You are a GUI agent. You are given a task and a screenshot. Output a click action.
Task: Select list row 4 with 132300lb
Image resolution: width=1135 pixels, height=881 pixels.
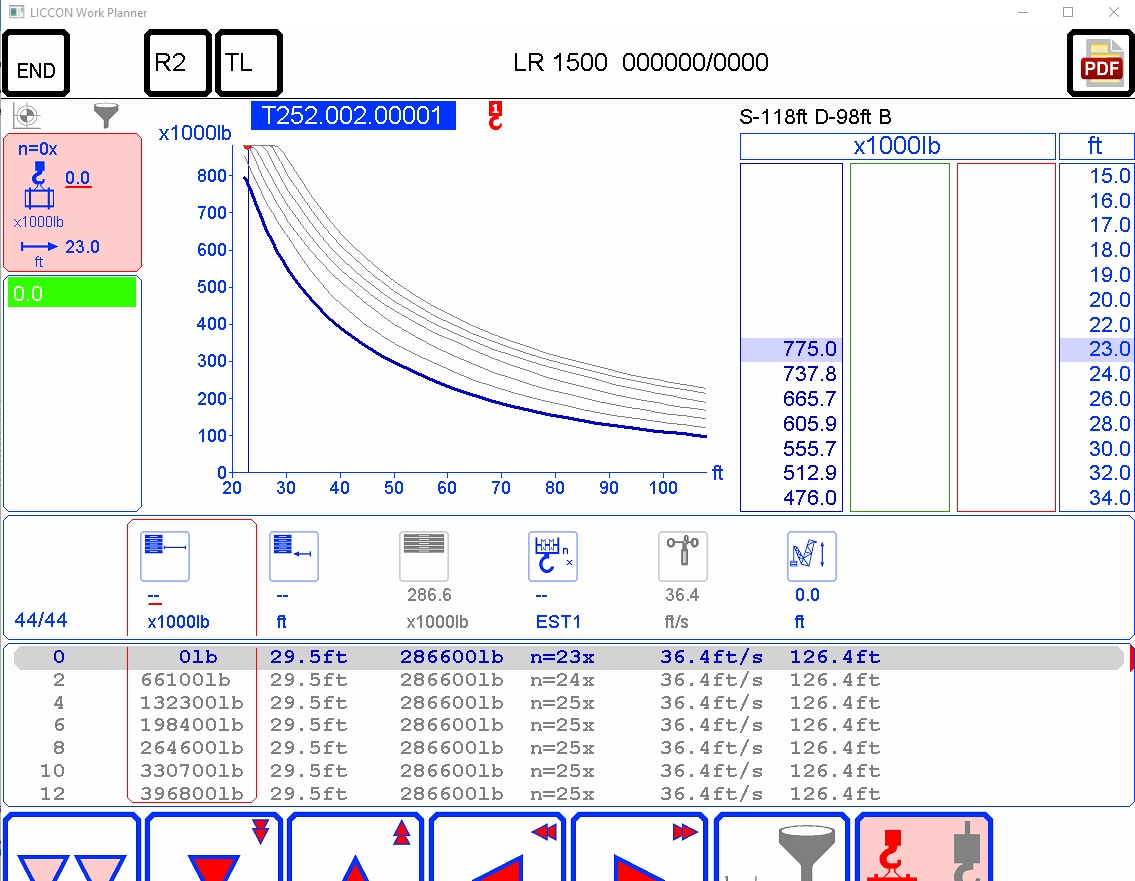point(568,703)
